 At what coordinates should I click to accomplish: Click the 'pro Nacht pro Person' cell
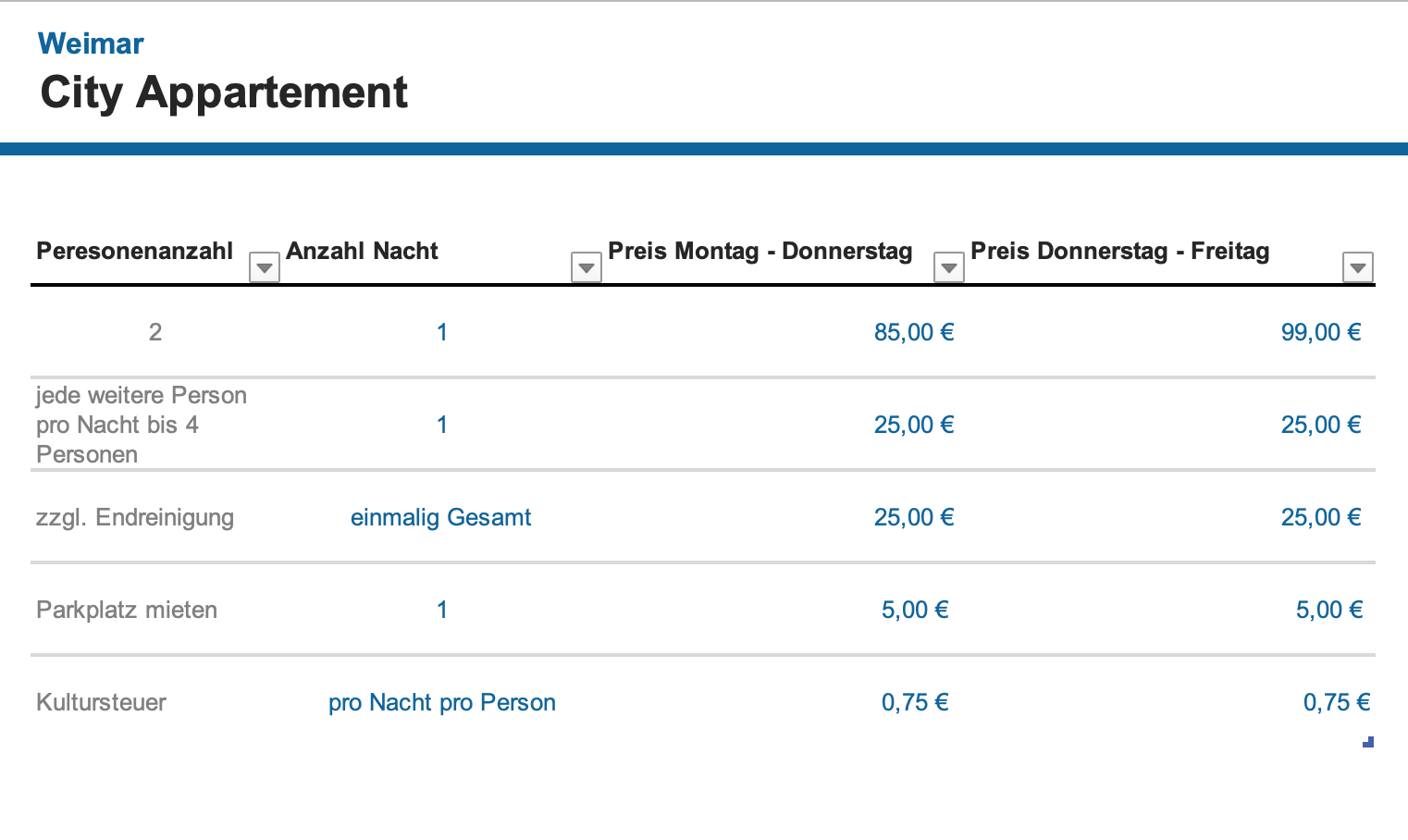pyautogui.click(x=442, y=702)
